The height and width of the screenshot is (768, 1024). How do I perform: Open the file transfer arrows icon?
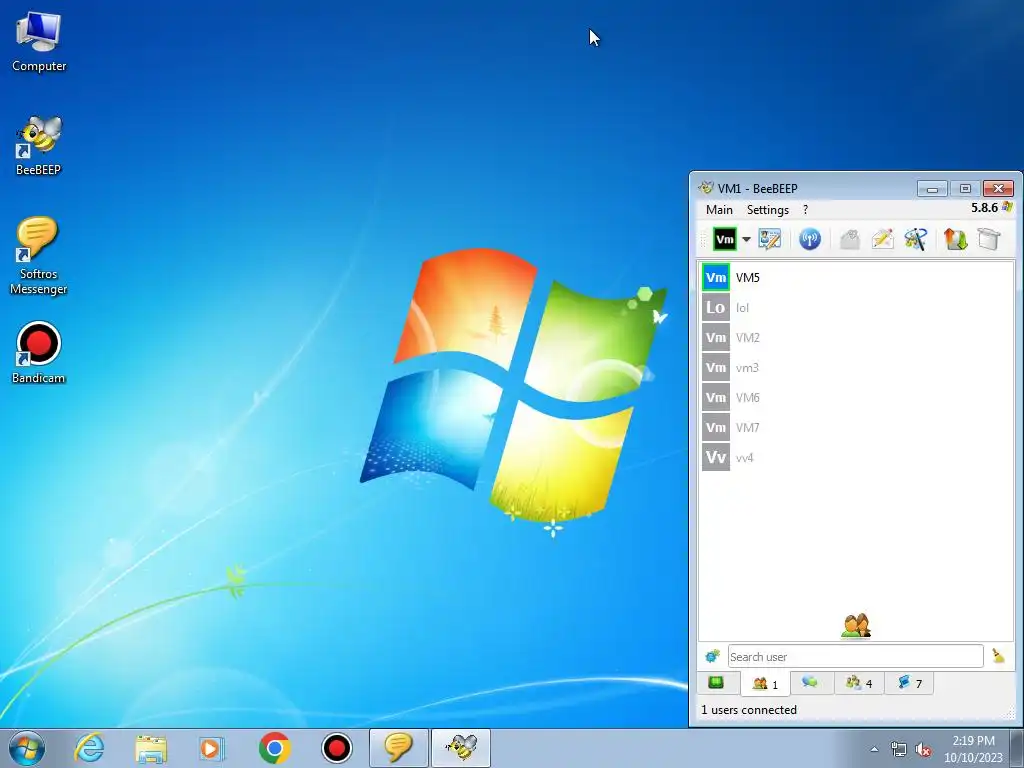(x=955, y=239)
